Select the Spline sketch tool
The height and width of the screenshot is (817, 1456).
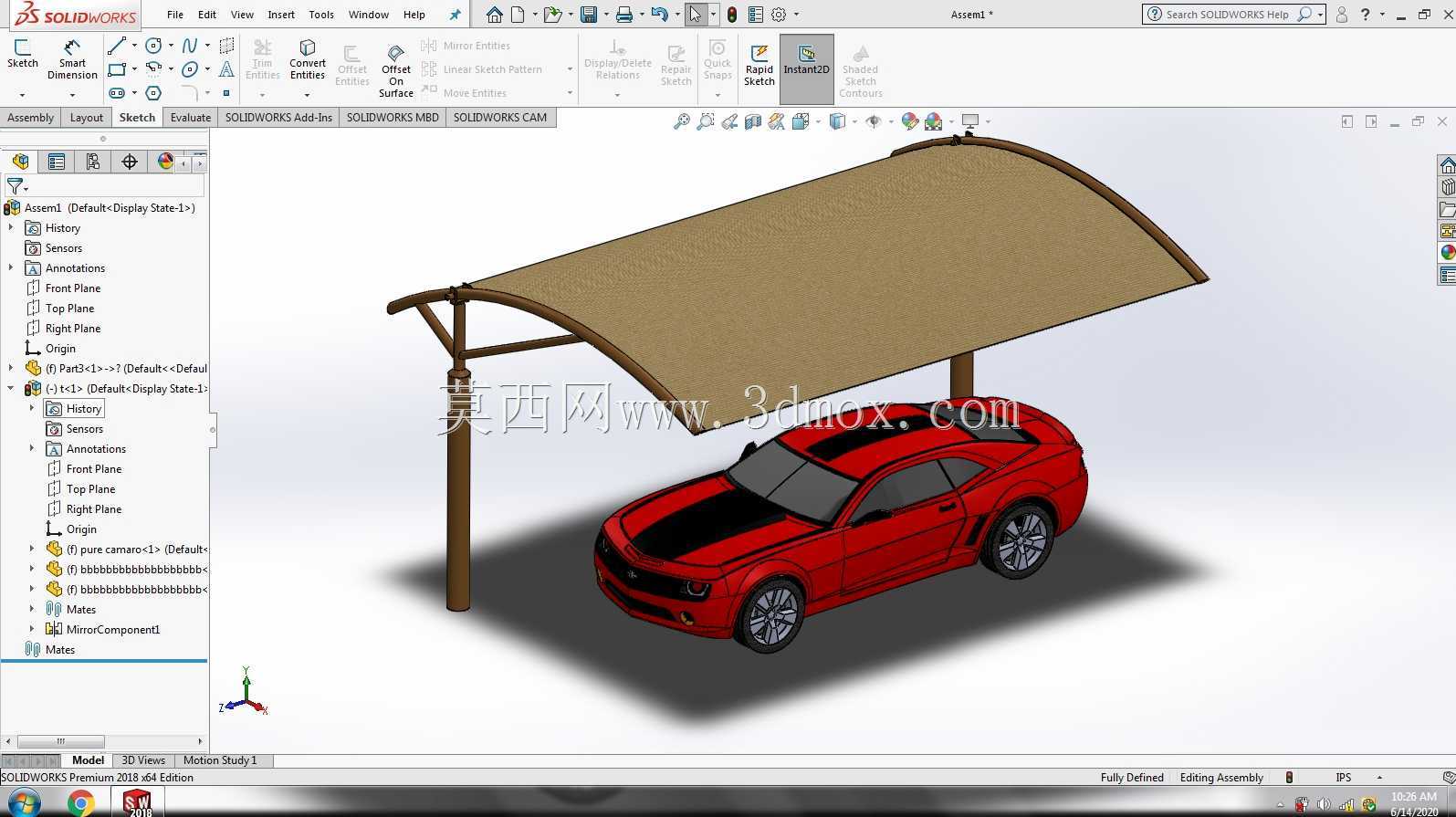(190, 46)
